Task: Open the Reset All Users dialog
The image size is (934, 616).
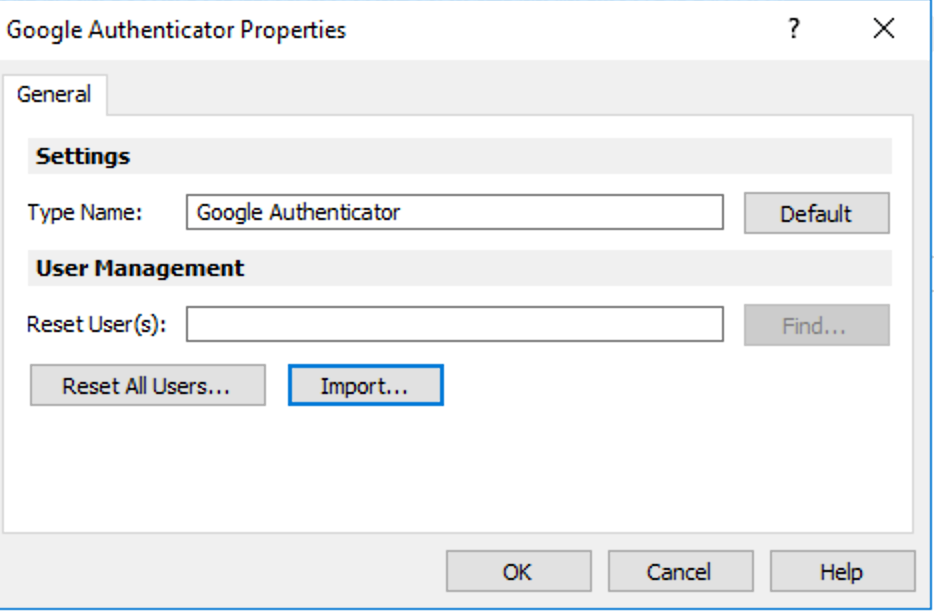Action: coord(147,384)
